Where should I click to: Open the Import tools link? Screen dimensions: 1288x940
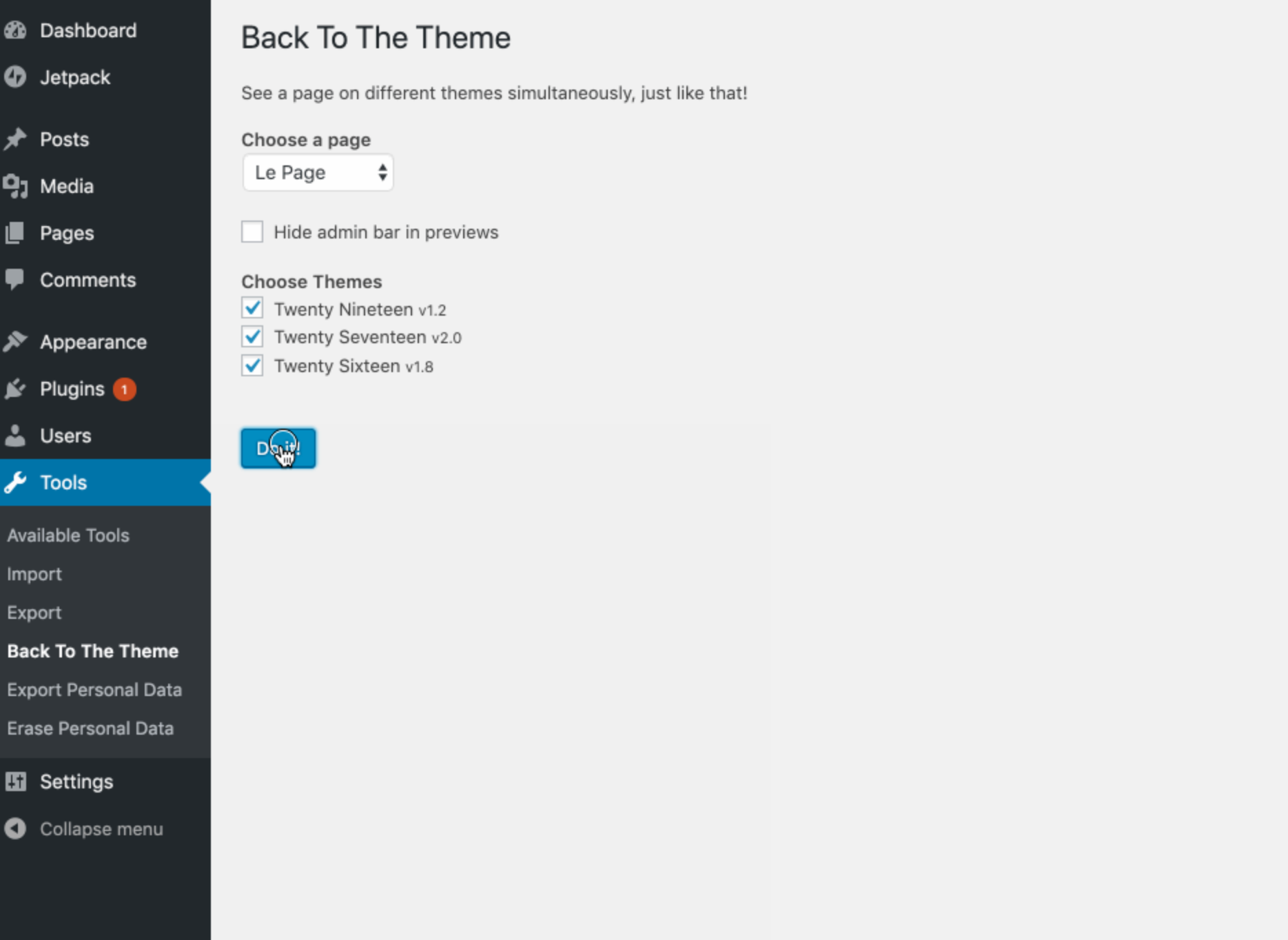[34, 574]
